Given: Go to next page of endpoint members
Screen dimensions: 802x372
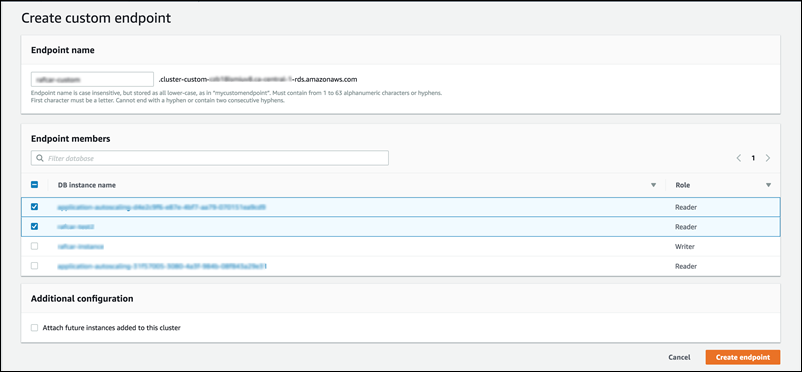Looking at the screenshot, I should click(x=768, y=159).
